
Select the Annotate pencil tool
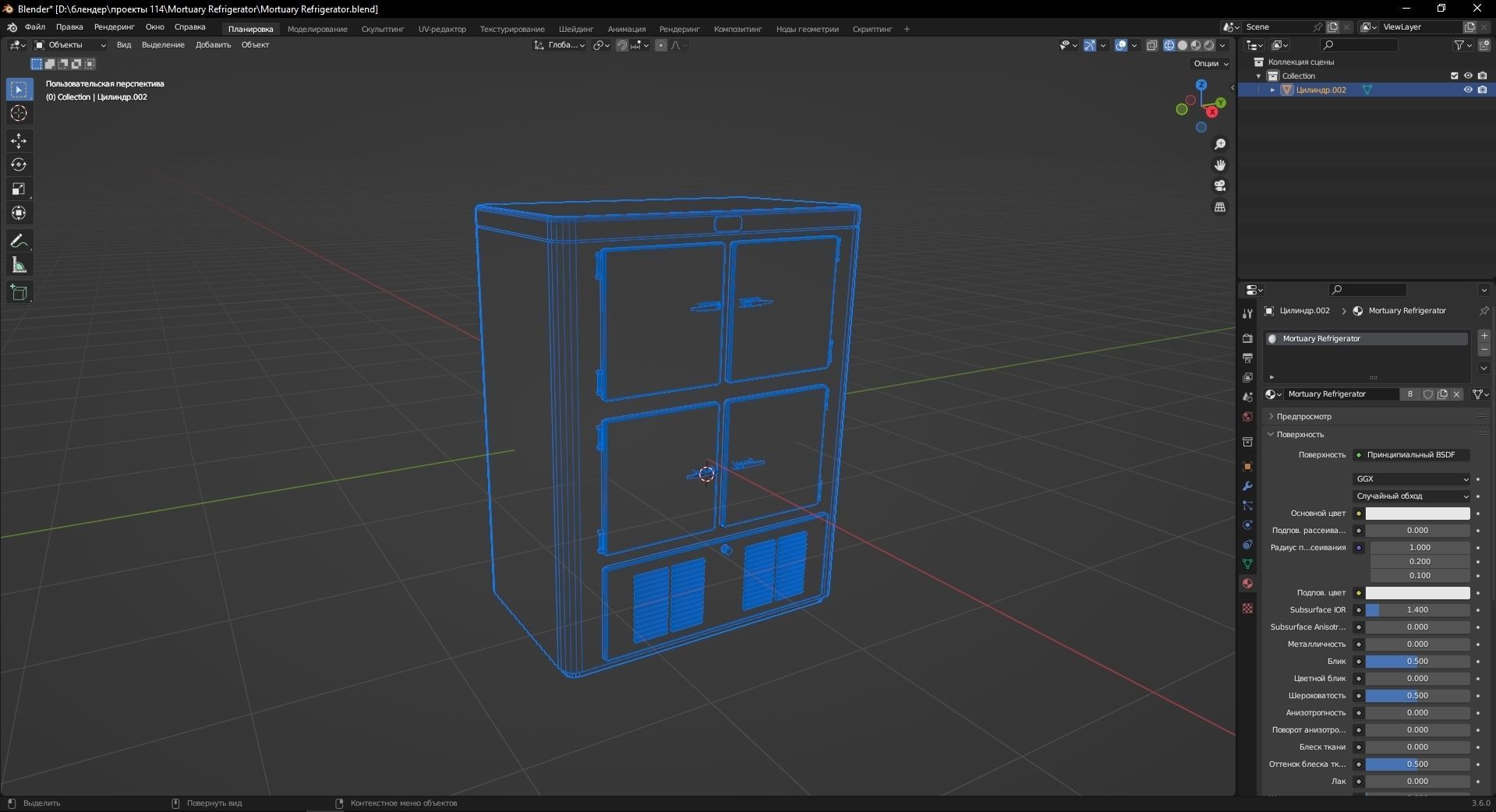click(19, 242)
